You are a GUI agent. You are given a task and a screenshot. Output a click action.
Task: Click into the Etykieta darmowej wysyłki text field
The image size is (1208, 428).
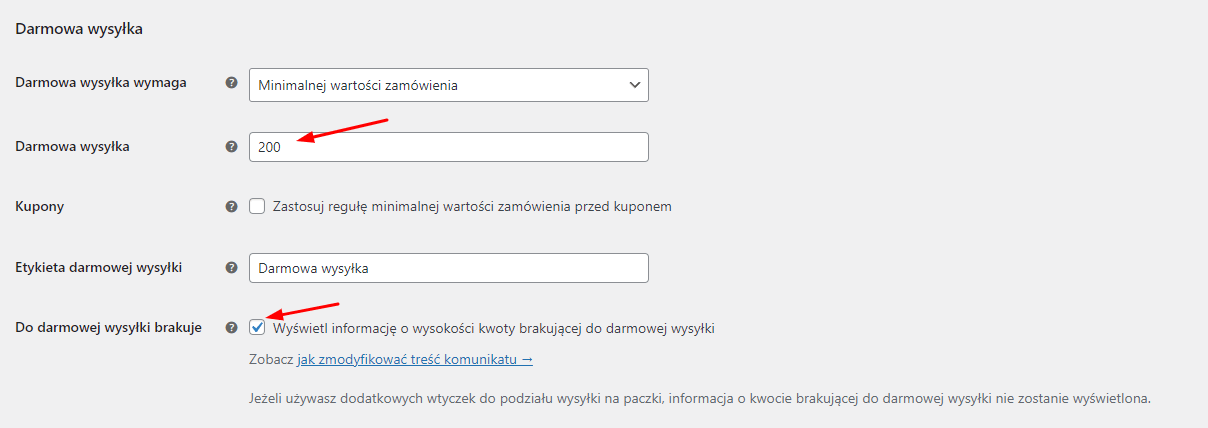449,268
